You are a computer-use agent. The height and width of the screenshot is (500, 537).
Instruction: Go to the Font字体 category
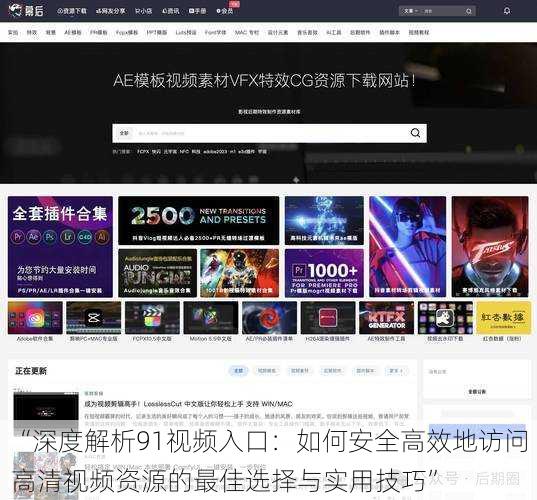tap(215, 33)
